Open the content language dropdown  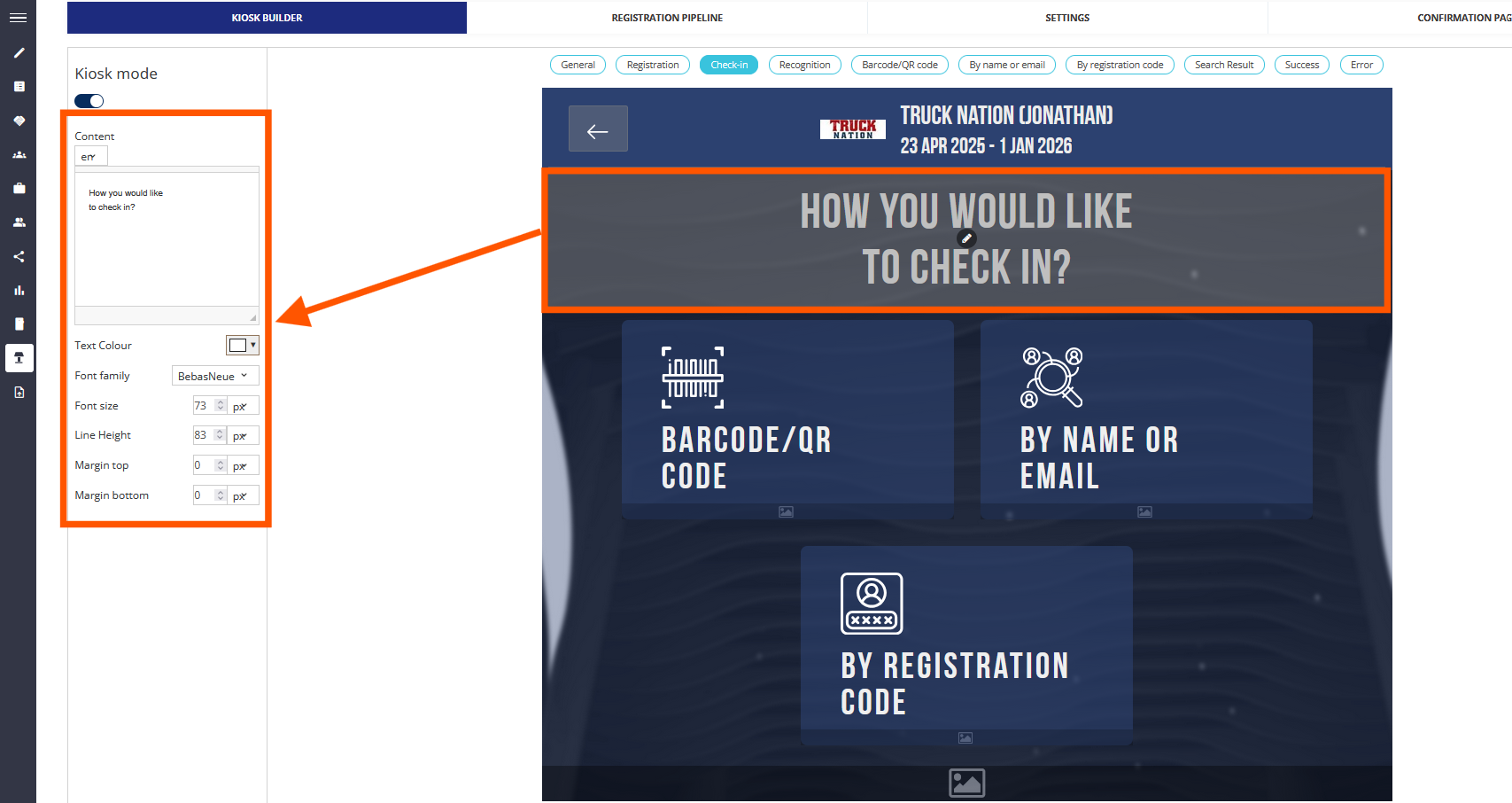click(90, 157)
